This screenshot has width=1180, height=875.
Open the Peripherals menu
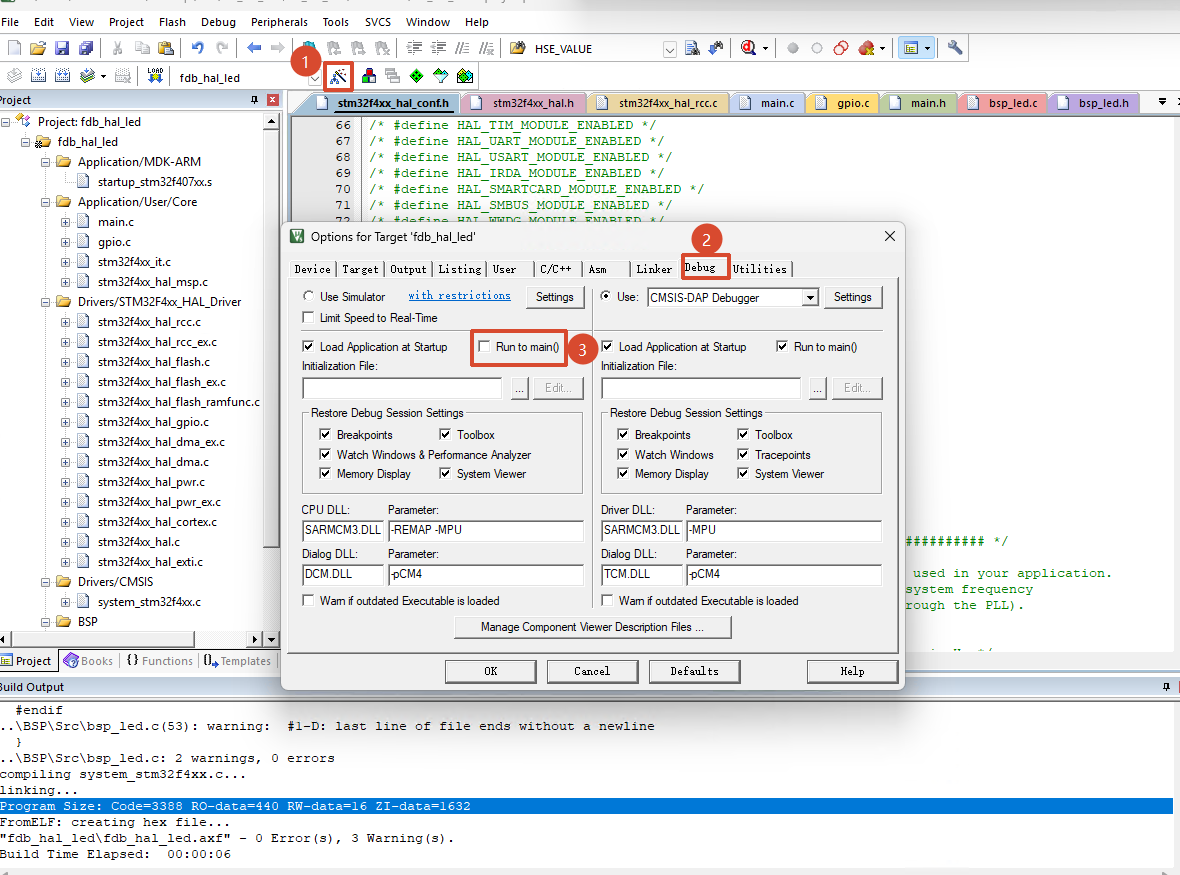[279, 22]
